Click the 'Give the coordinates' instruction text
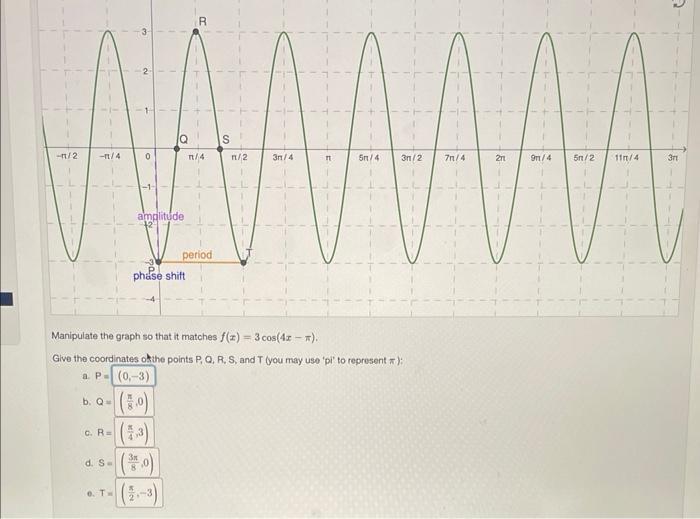Image resolution: width=700 pixels, height=519 pixels. [x=227, y=359]
